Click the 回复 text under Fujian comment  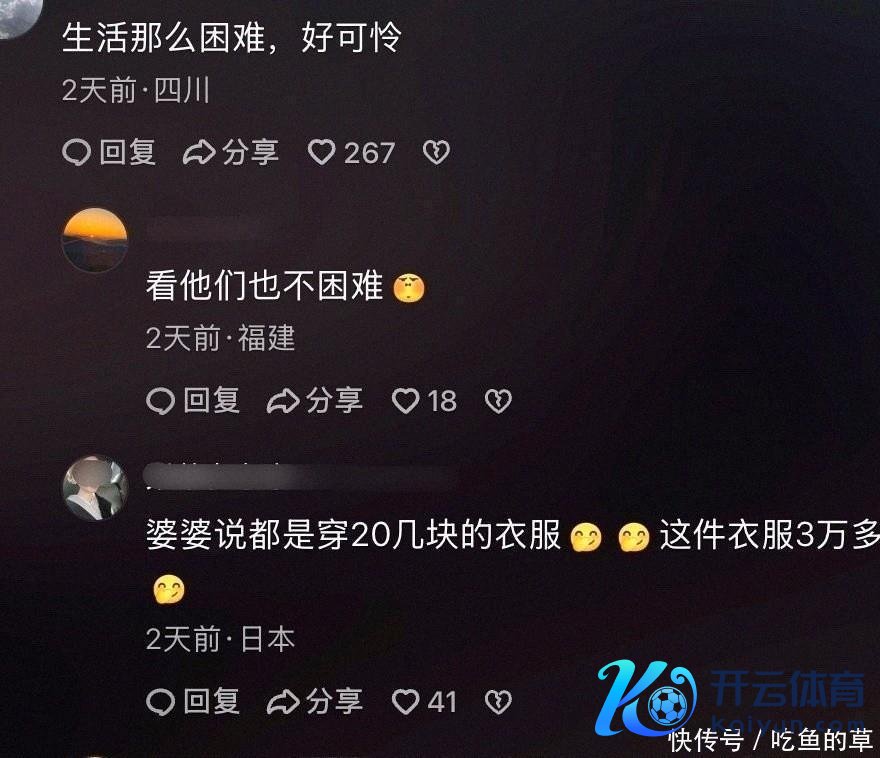[212, 401]
